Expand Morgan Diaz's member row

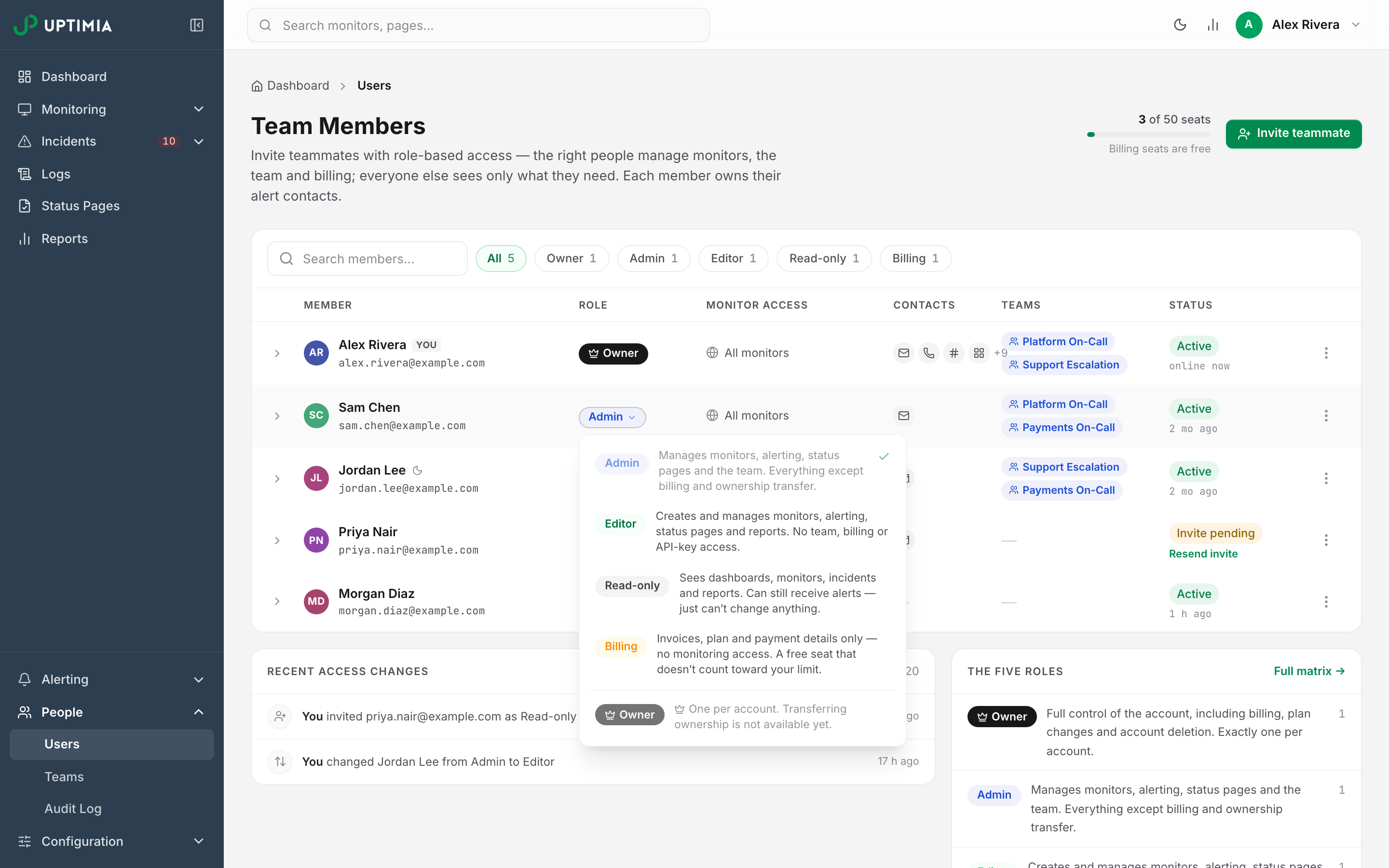point(277,601)
